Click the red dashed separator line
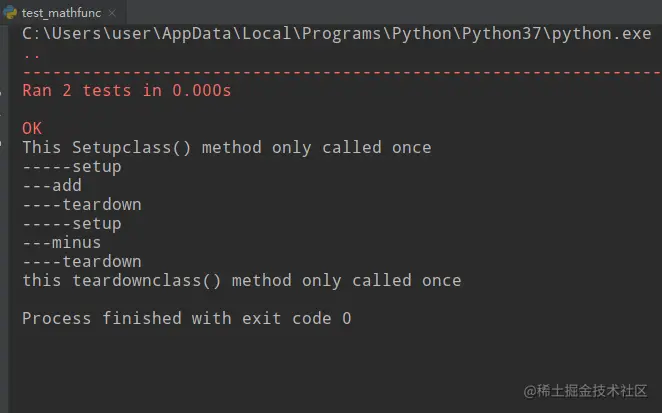The width and height of the screenshot is (662, 413). (340, 72)
